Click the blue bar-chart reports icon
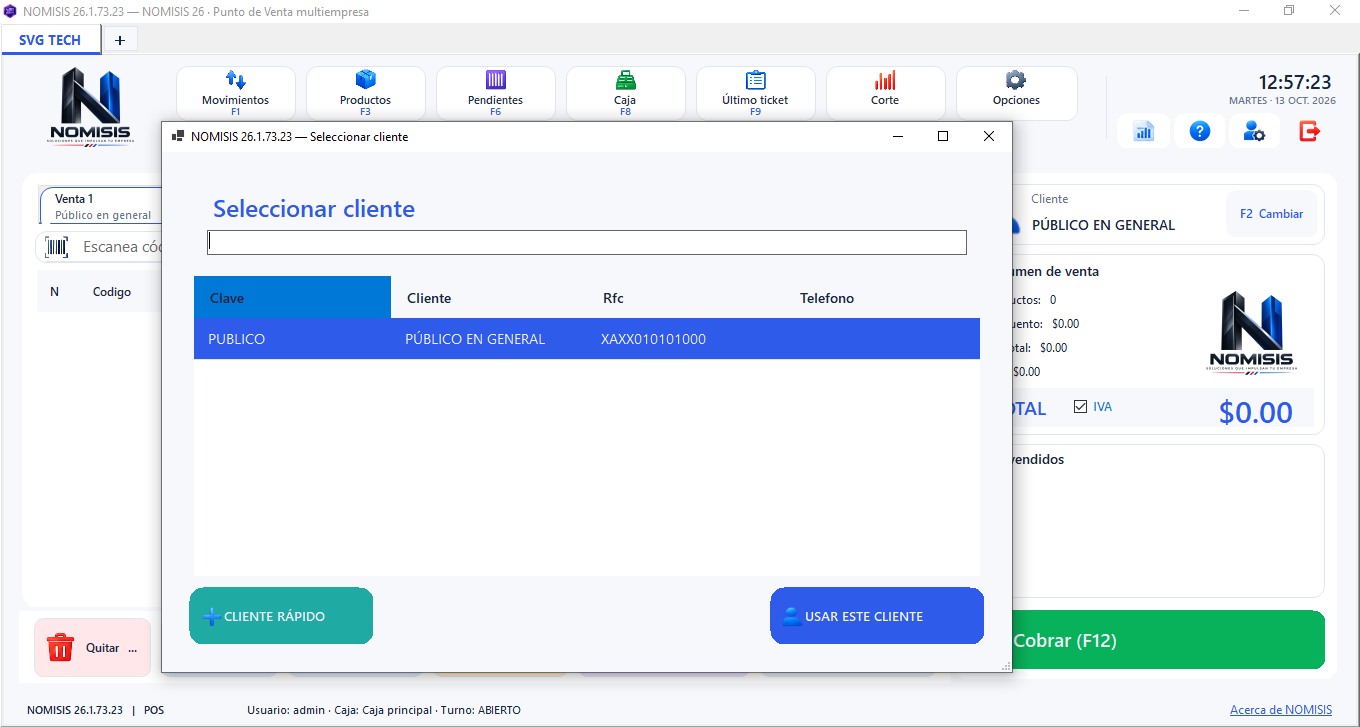This screenshot has width=1360, height=727. click(1144, 131)
